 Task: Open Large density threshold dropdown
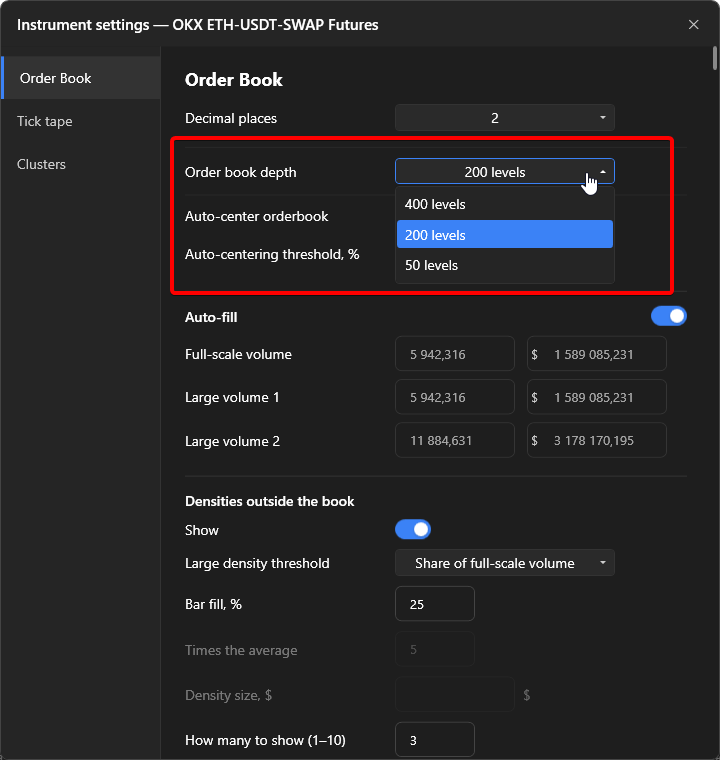click(505, 563)
